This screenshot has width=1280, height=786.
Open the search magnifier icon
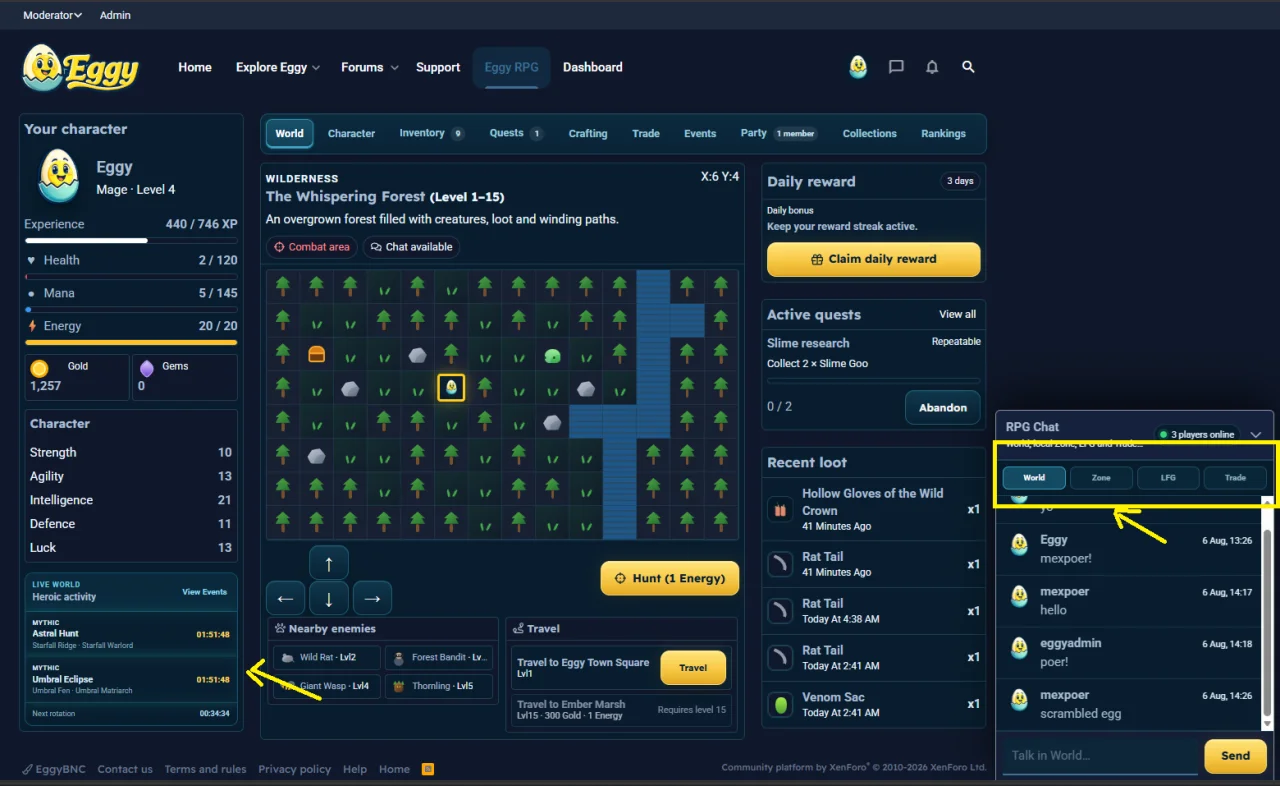click(968, 67)
